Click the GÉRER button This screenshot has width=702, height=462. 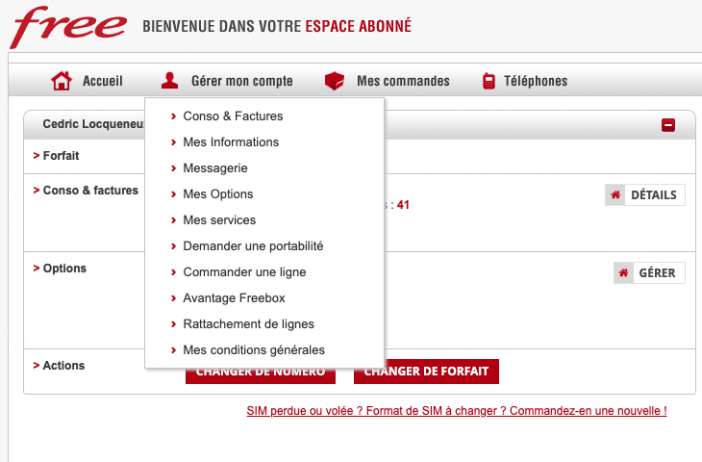[x=650, y=273]
